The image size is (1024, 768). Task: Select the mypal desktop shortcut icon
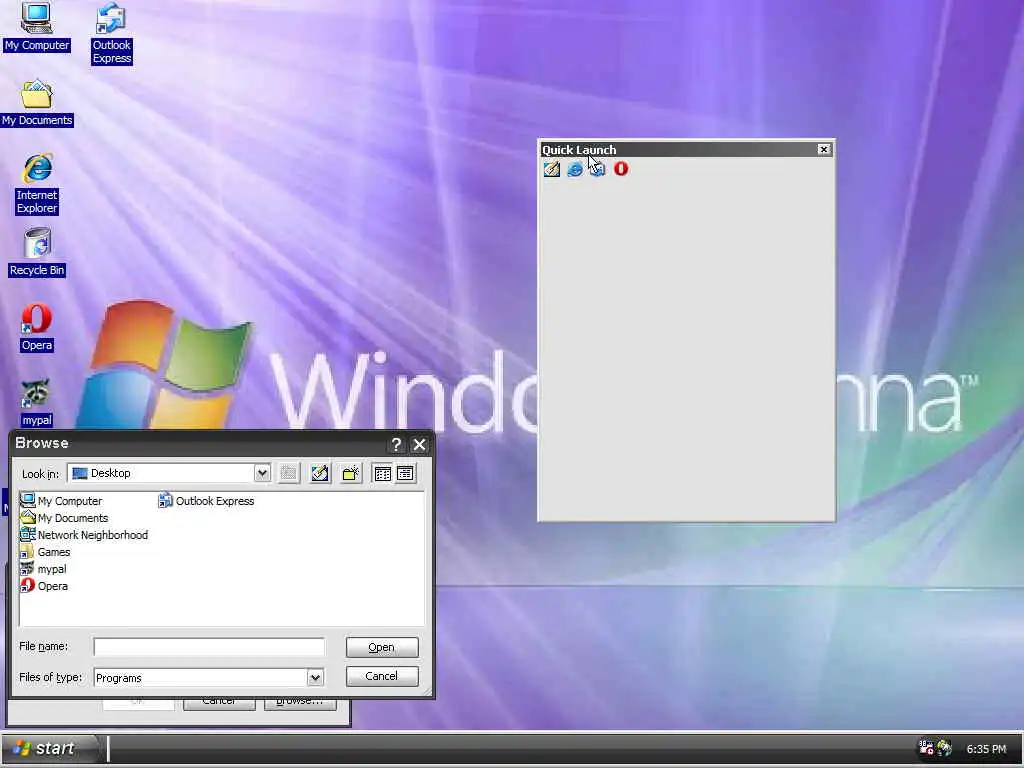point(37,403)
